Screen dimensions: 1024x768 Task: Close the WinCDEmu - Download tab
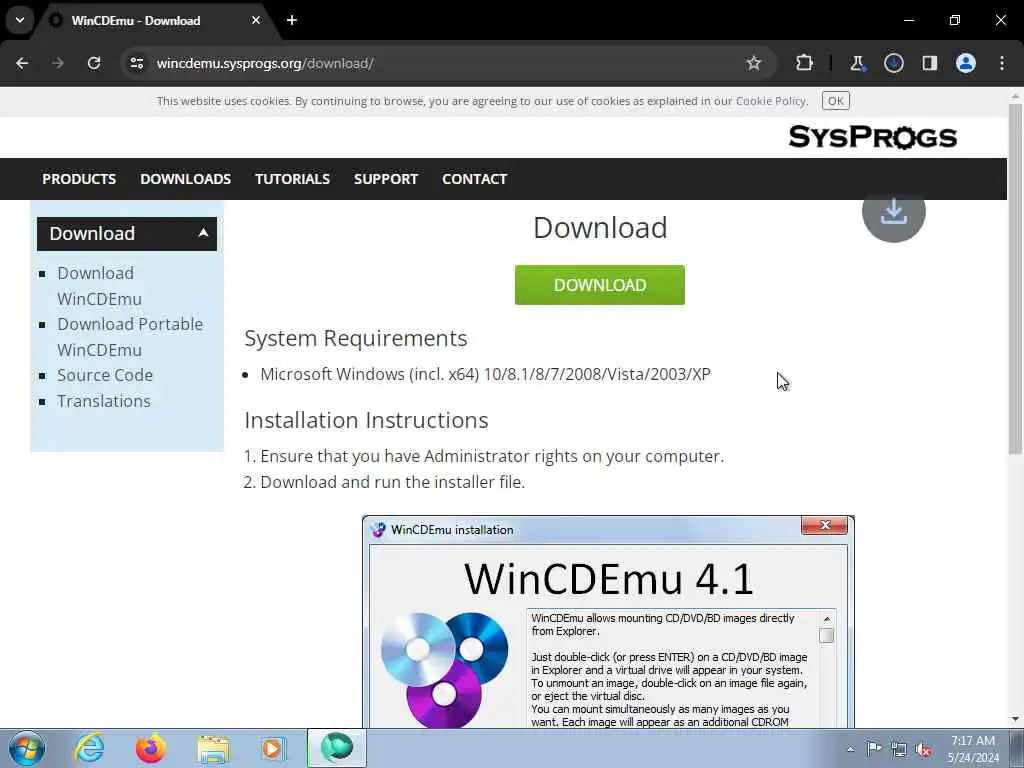coord(256,20)
